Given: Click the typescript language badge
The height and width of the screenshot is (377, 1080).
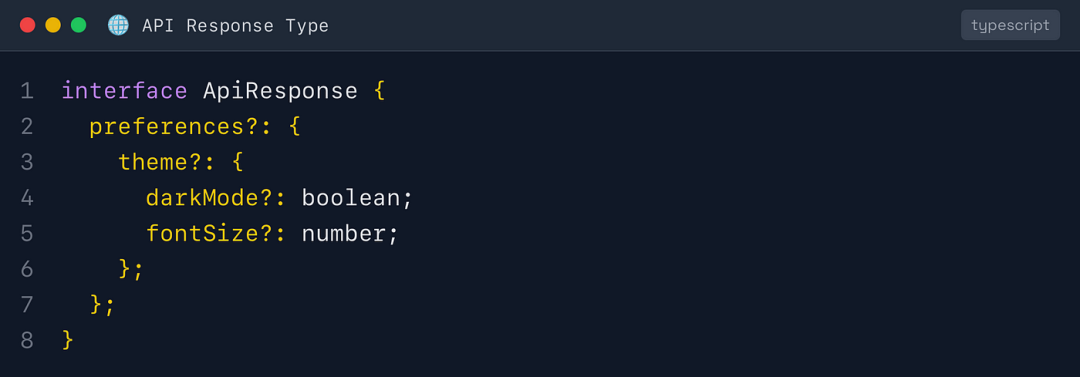Looking at the screenshot, I should click(1010, 25).
